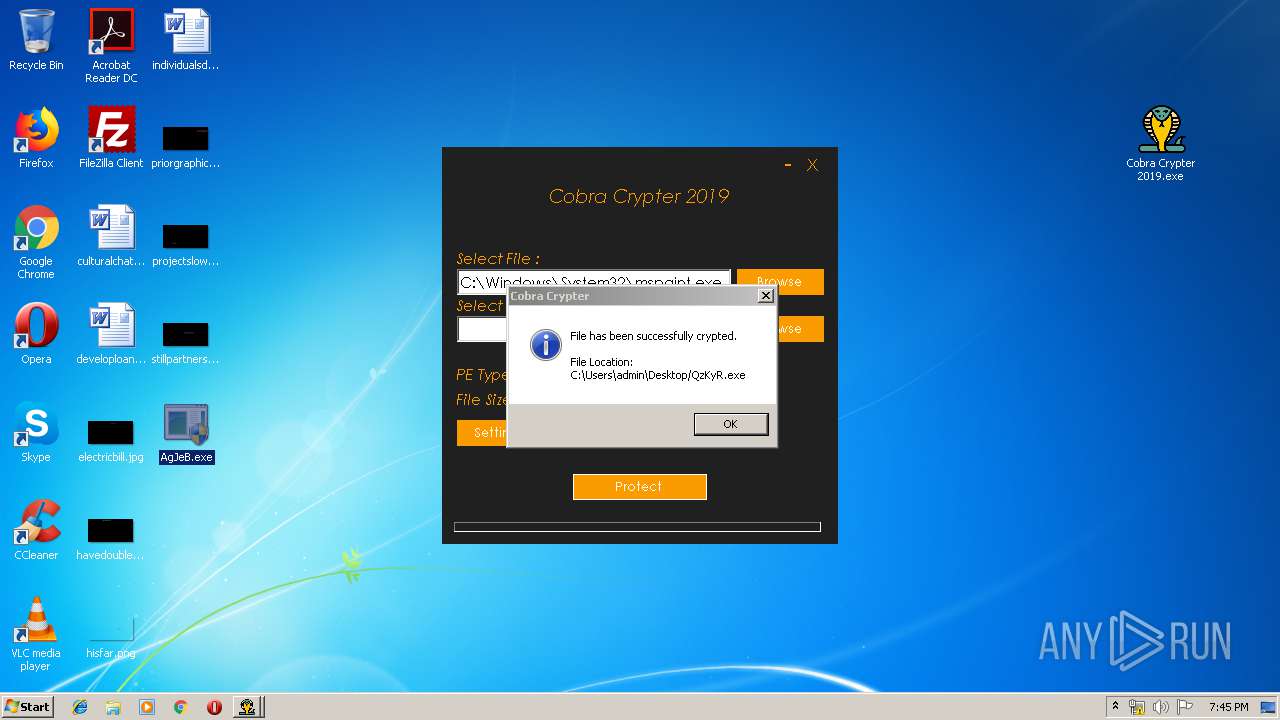
Task: Click the 'File has been successfully crypted.' text
Action: (x=653, y=336)
